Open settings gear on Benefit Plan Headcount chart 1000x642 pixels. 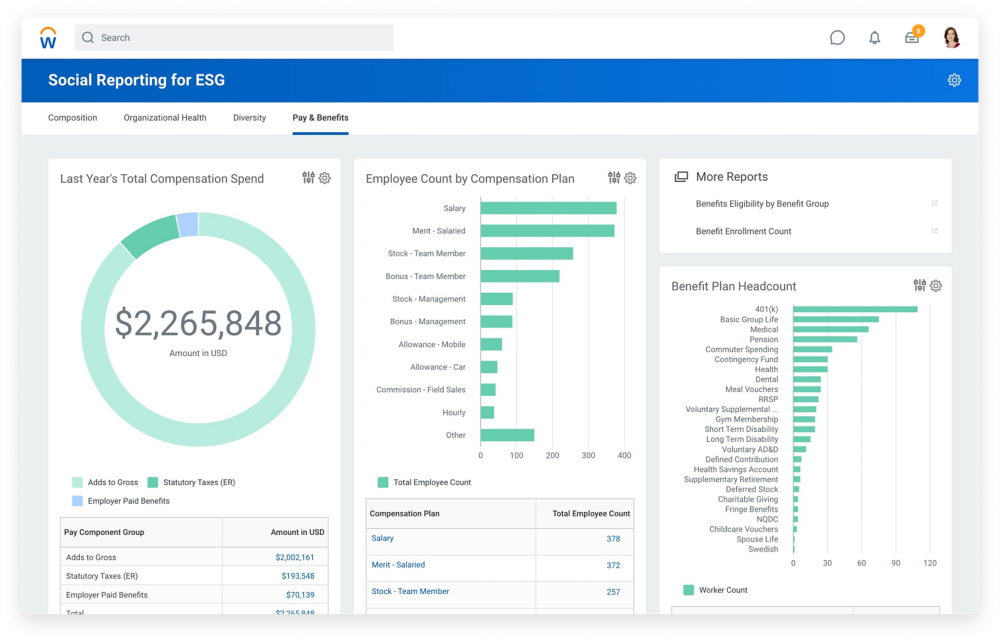[x=935, y=285]
